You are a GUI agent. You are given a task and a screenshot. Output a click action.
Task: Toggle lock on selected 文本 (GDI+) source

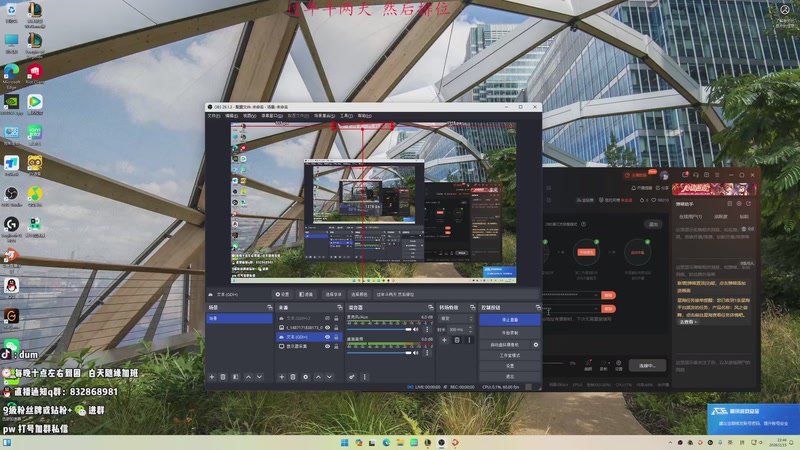[333, 337]
